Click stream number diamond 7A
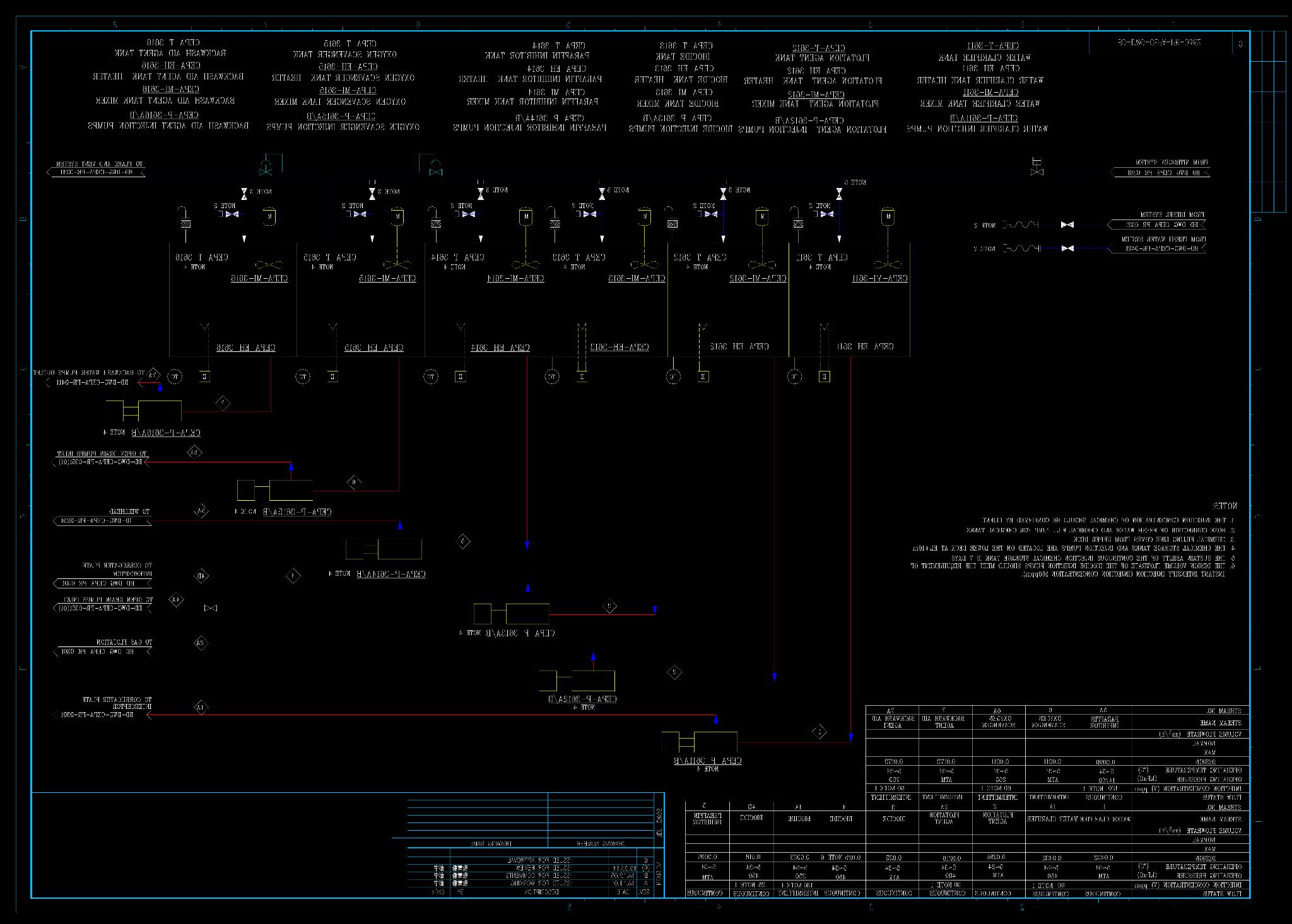Screen dimensions: 1292x924 (x=154, y=374)
